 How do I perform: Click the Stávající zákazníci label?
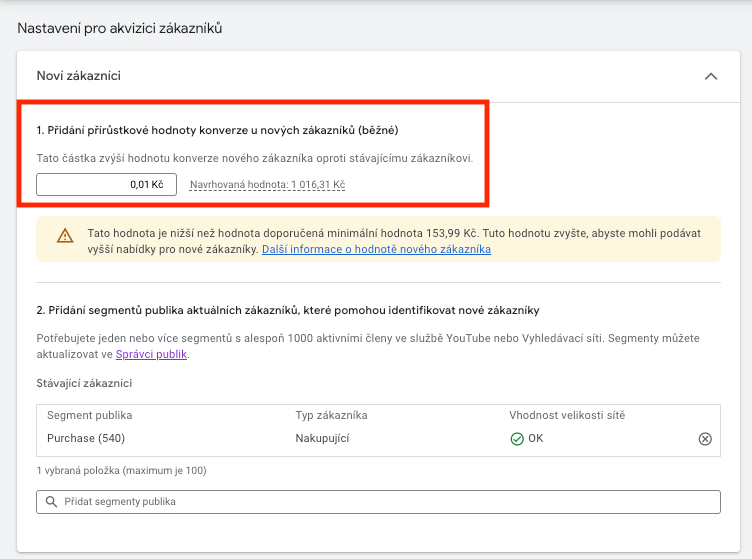click(x=84, y=383)
